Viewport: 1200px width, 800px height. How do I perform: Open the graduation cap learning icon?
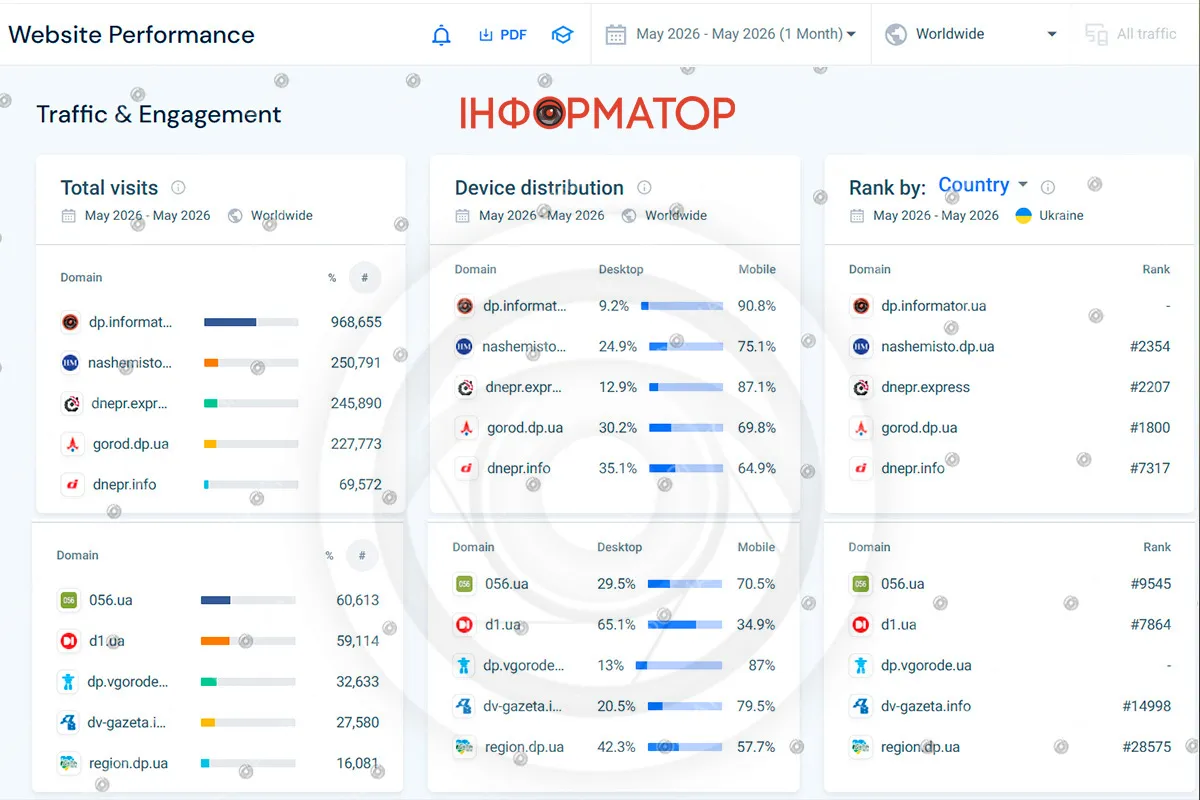pyautogui.click(x=562, y=35)
